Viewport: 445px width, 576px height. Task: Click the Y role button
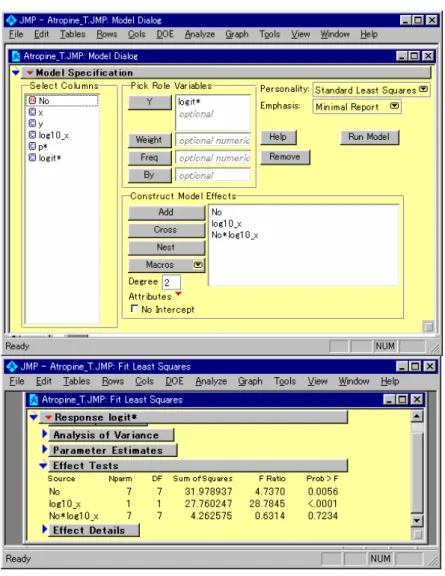click(150, 102)
